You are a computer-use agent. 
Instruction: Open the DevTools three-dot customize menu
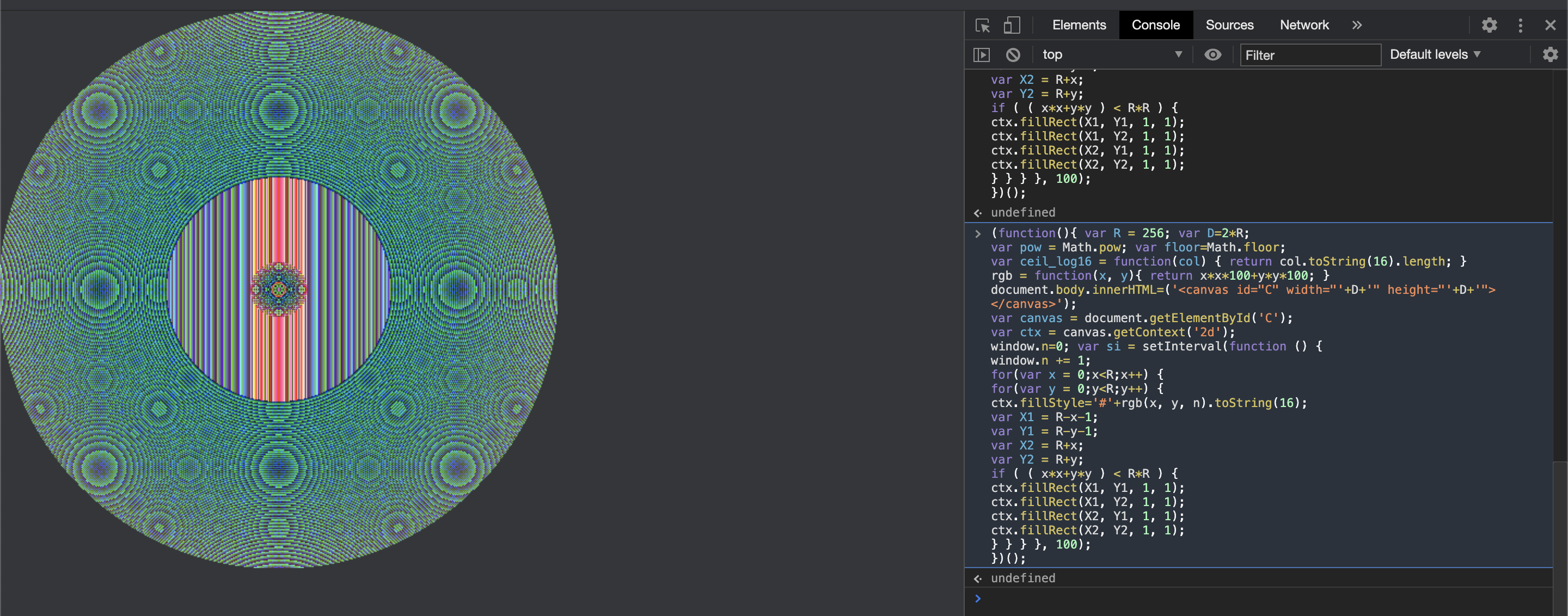tap(1520, 25)
